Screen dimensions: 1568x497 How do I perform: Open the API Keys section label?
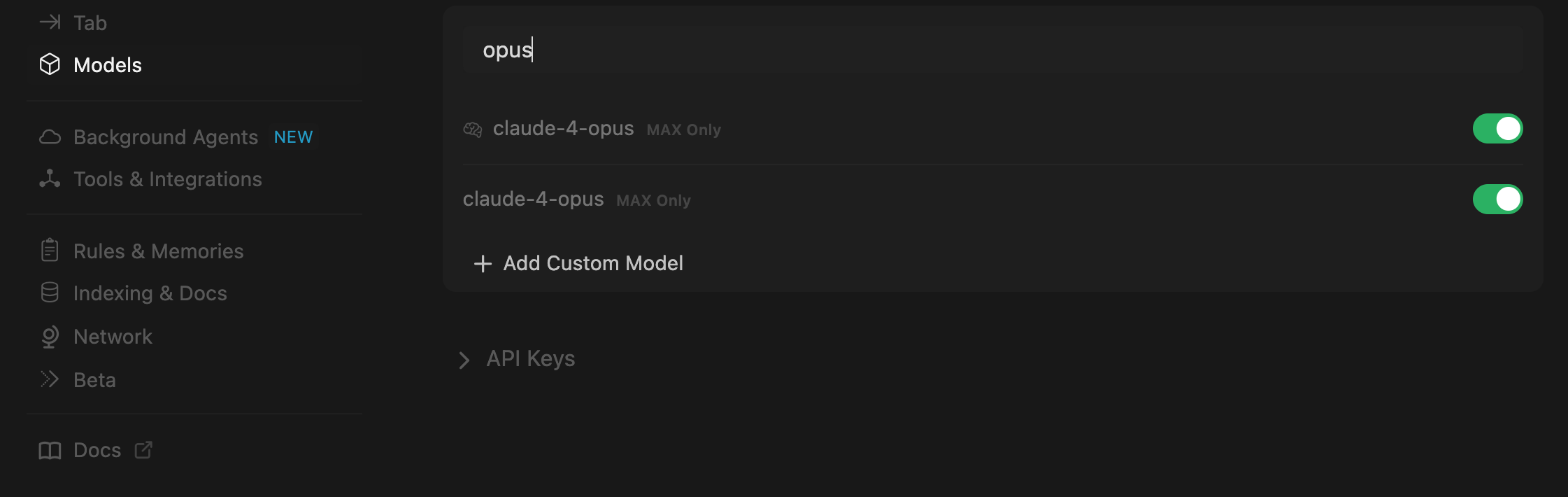(x=531, y=358)
